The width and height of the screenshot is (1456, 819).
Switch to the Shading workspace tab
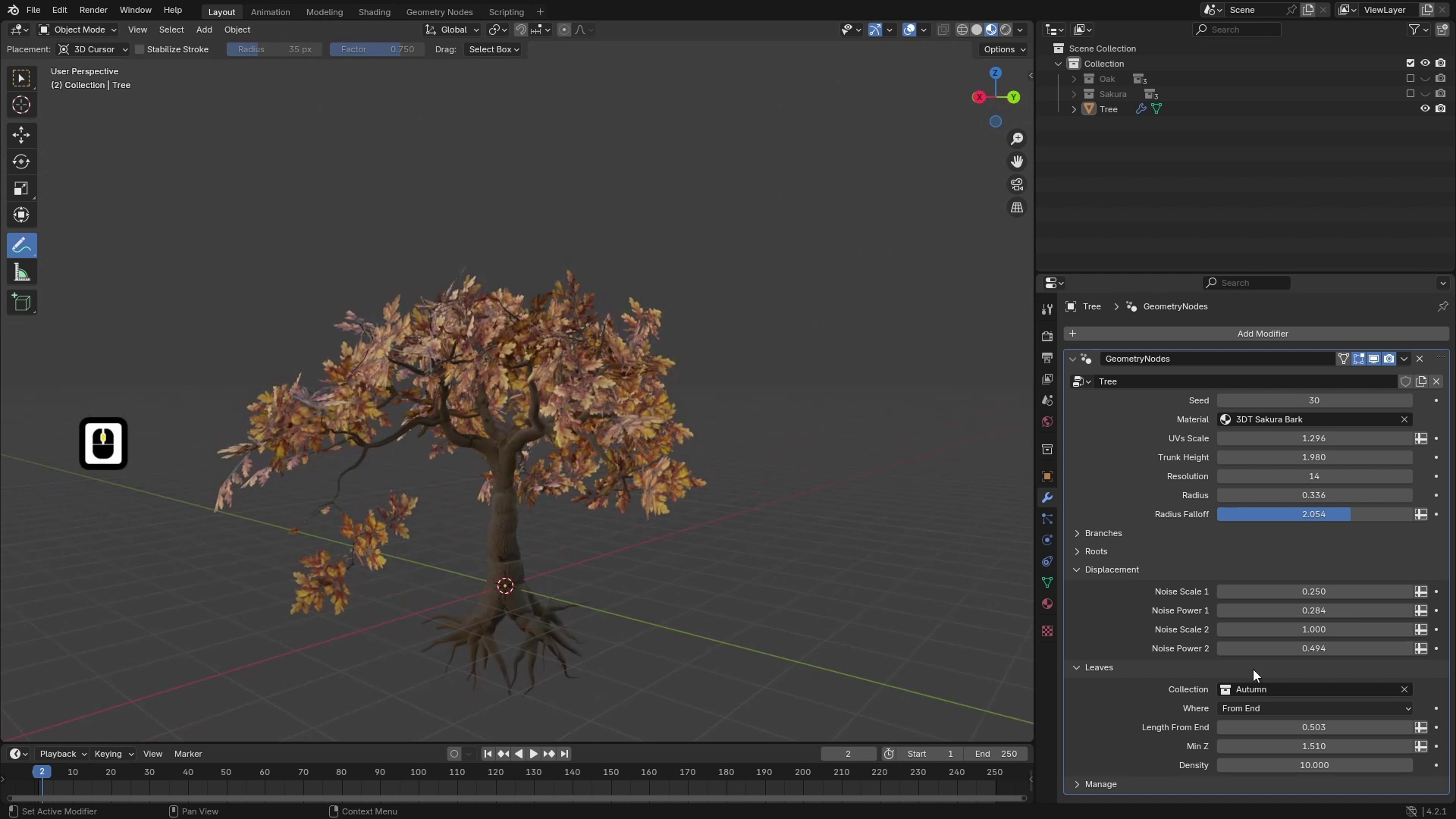[373, 11]
